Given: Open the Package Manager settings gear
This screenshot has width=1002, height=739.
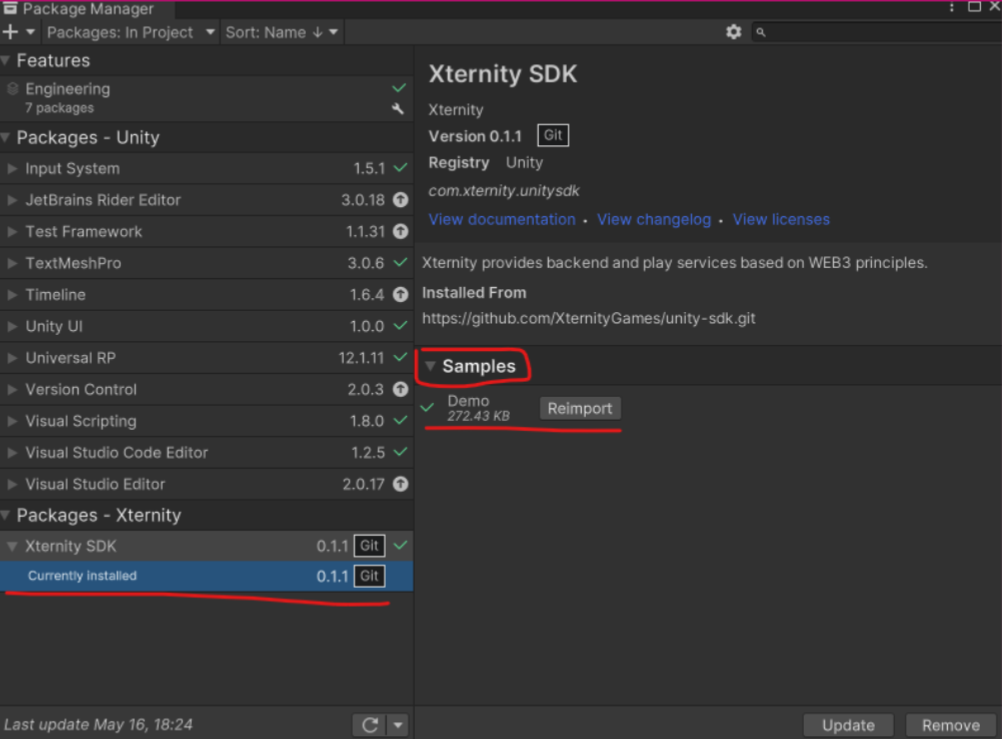Looking at the screenshot, I should click(734, 32).
